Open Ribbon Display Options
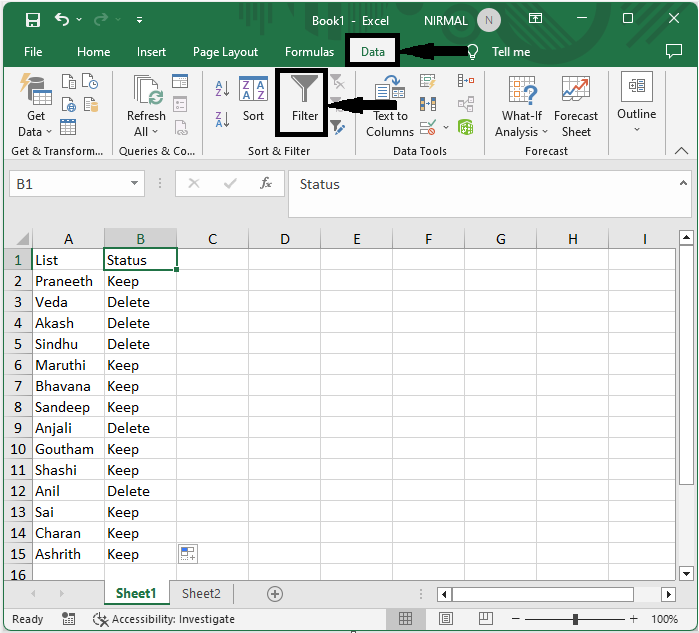Image resolution: width=699 pixels, height=633 pixels. [535, 18]
